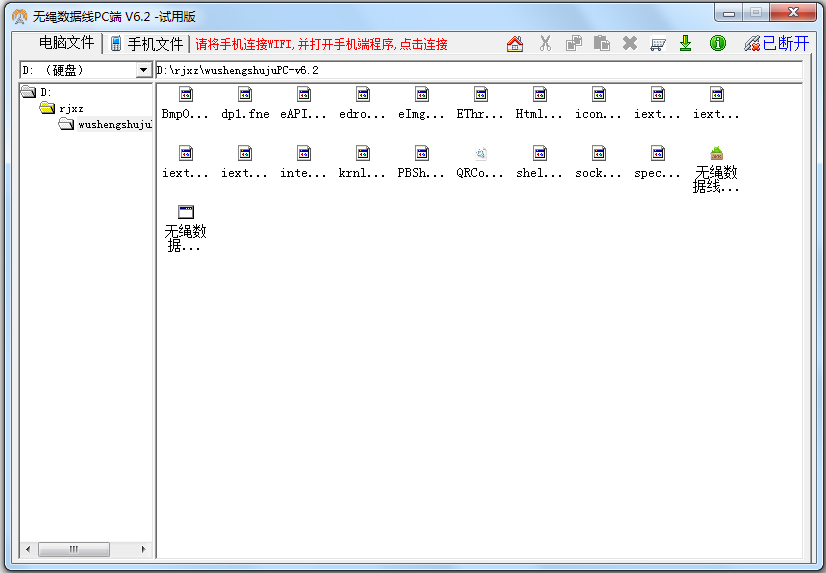Click the disconnected plug icon
The width and height of the screenshot is (826, 573).
[x=752, y=43]
